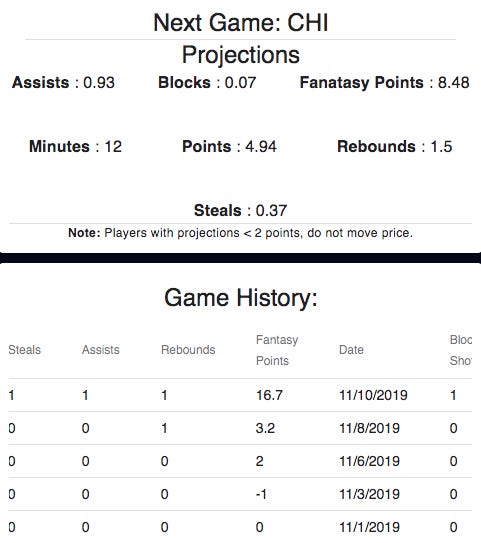This screenshot has width=481, height=543.
Task: Click the Fanatasy Points 8.48 projection
Action: click(x=384, y=82)
